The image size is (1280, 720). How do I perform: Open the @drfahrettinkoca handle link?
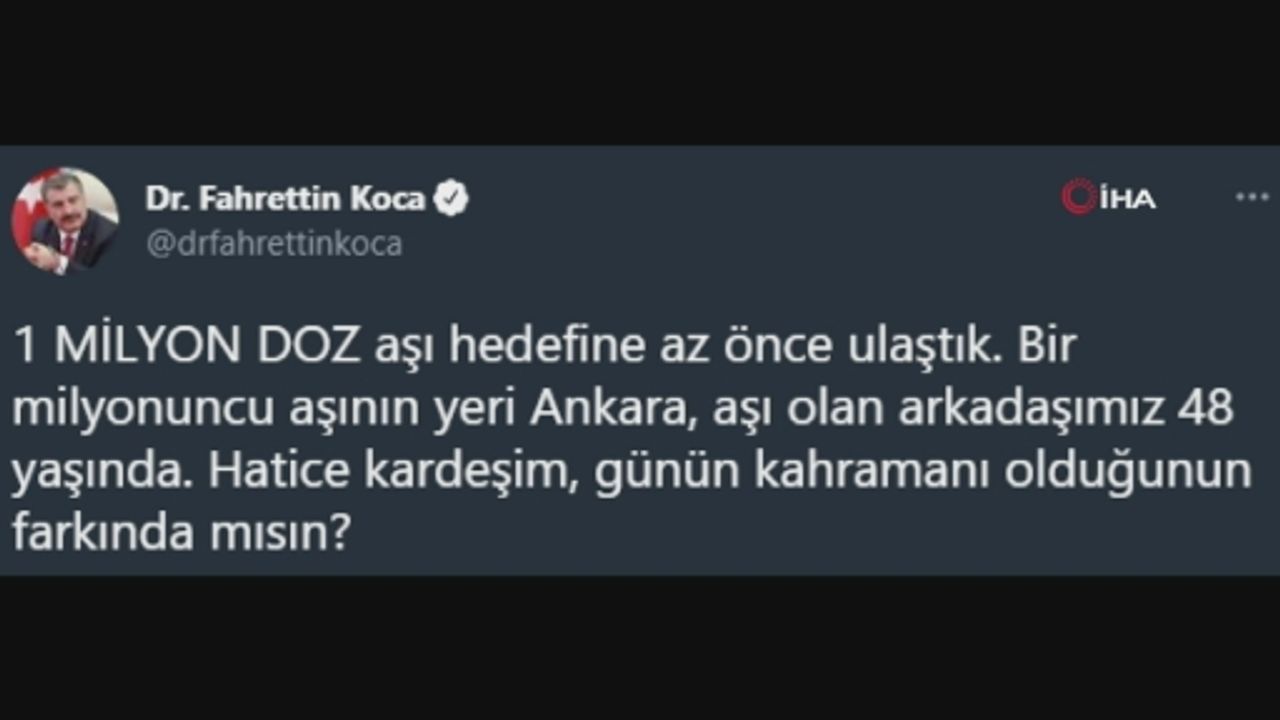[274, 244]
